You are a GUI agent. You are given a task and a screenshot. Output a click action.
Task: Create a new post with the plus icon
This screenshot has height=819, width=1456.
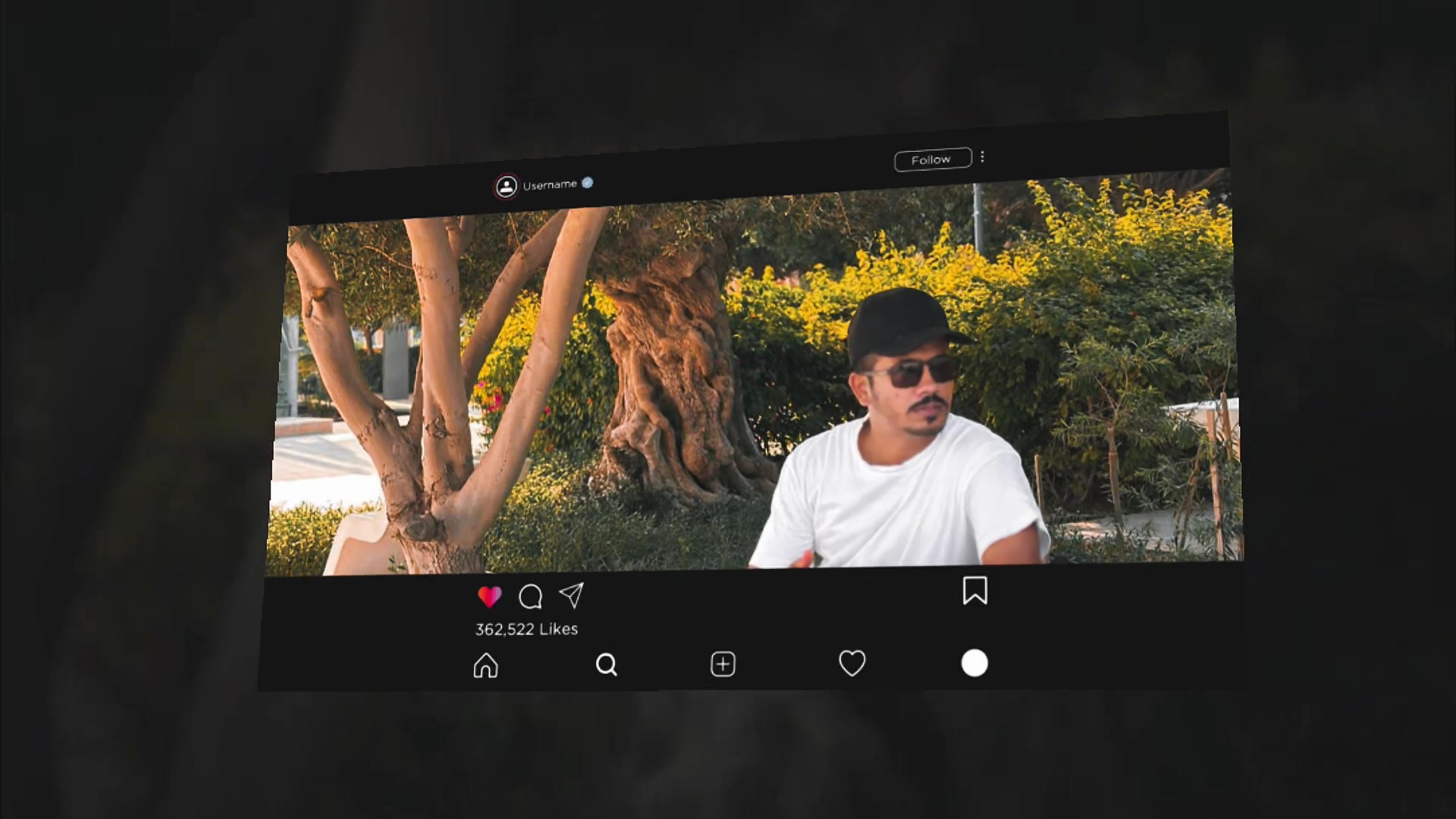click(x=723, y=664)
